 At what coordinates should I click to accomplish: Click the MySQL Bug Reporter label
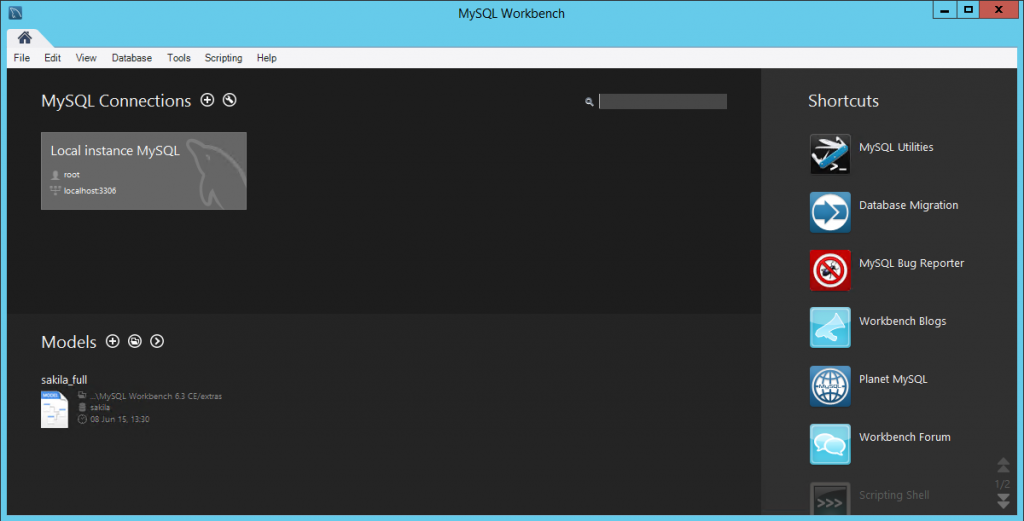click(911, 264)
